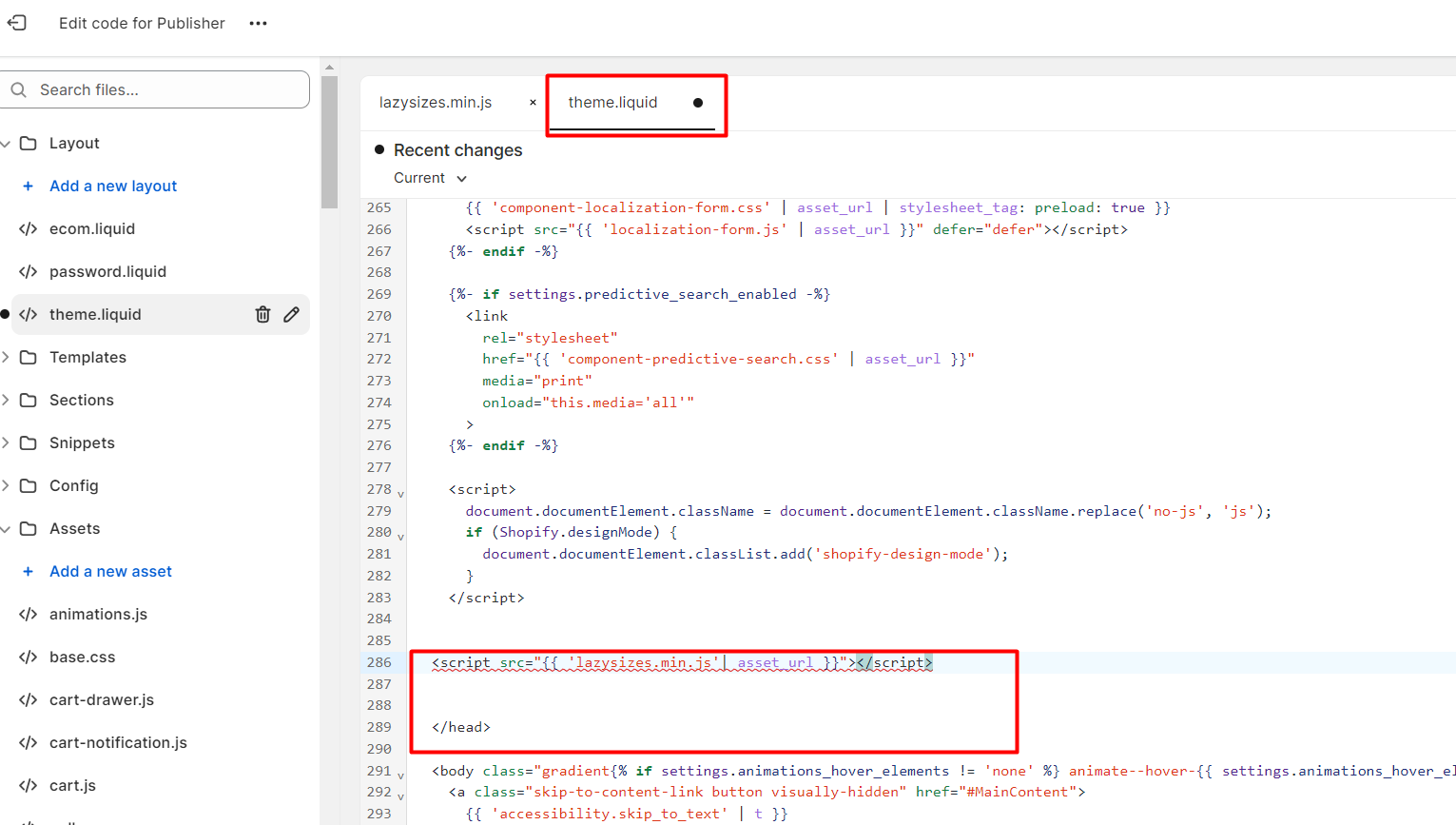This screenshot has height=825, width=1456.
Task: Click the exit editor back icon
Action: (x=17, y=22)
